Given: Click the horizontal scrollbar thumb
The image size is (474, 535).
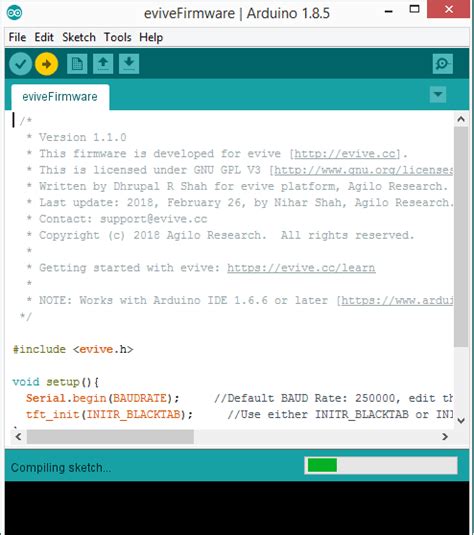Looking at the screenshot, I should [110, 437].
